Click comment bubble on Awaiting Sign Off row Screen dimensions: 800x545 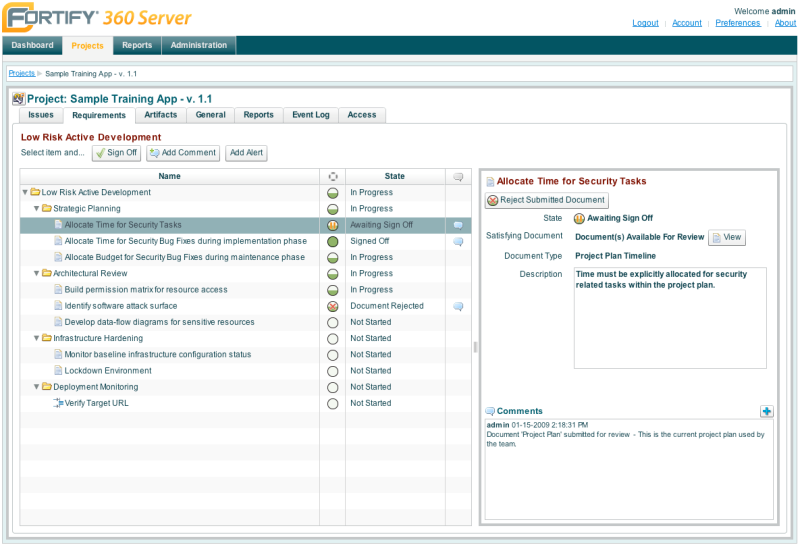pos(458,225)
